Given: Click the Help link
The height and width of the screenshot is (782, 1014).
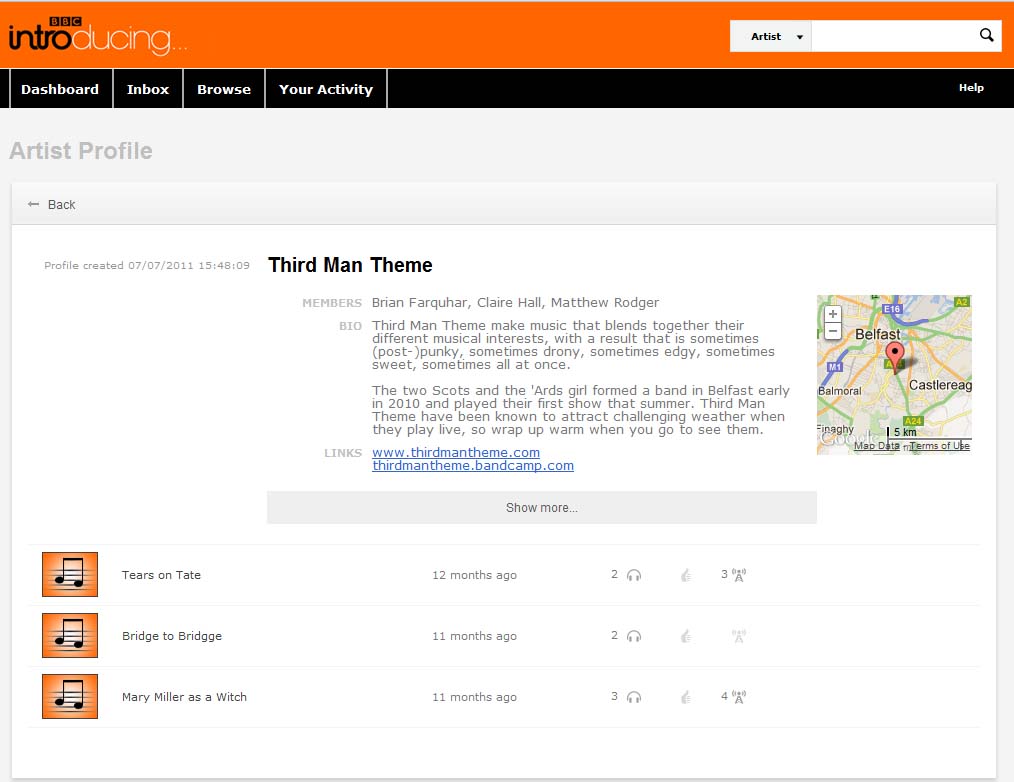Looking at the screenshot, I should coord(971,88).
